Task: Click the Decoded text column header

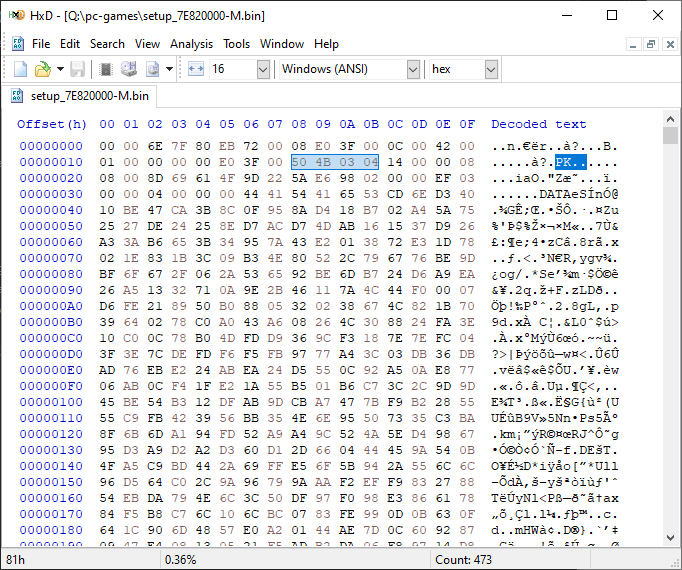Action: (x=538, y=124)
